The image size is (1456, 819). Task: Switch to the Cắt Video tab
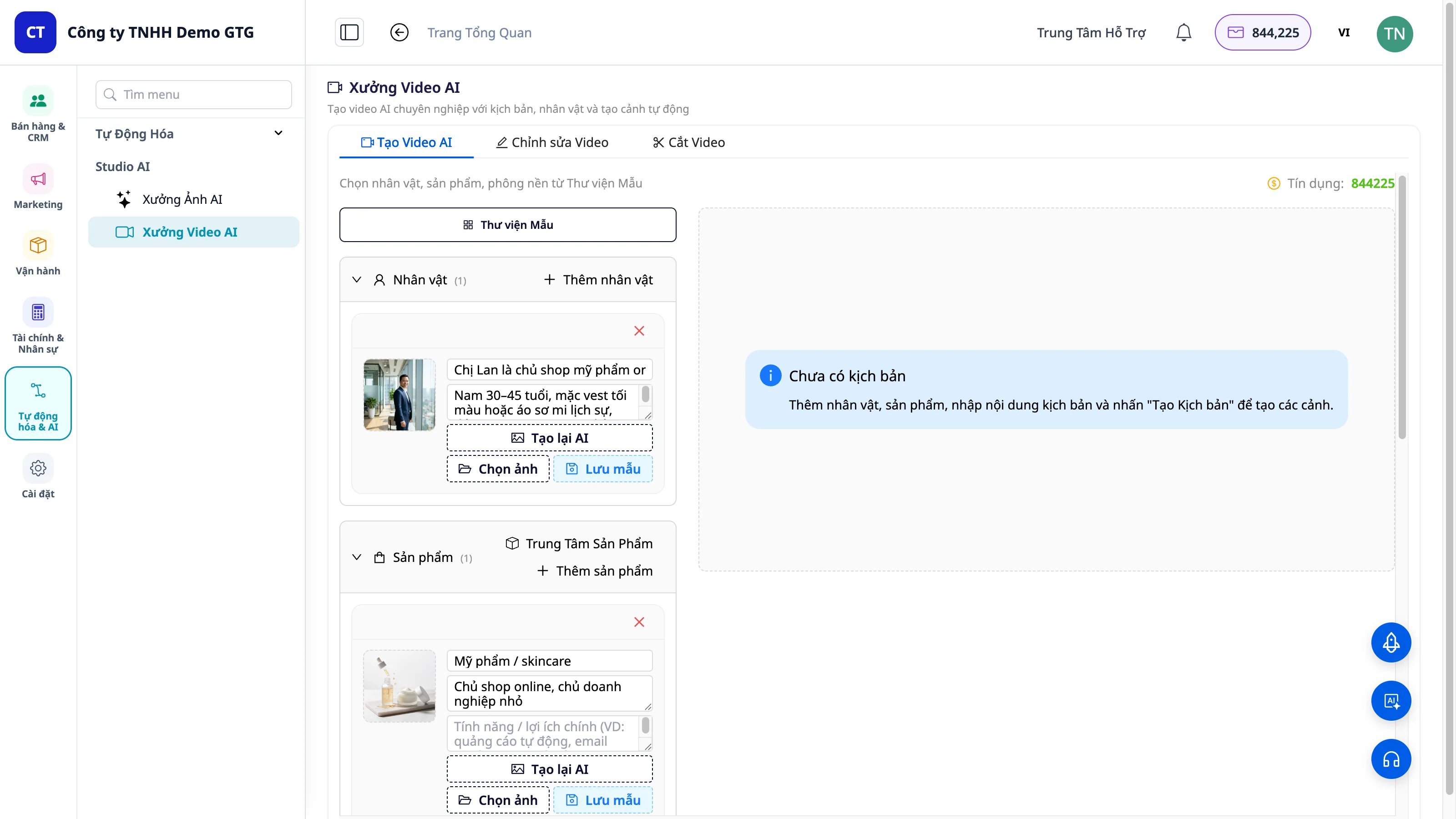coord(688,142)
